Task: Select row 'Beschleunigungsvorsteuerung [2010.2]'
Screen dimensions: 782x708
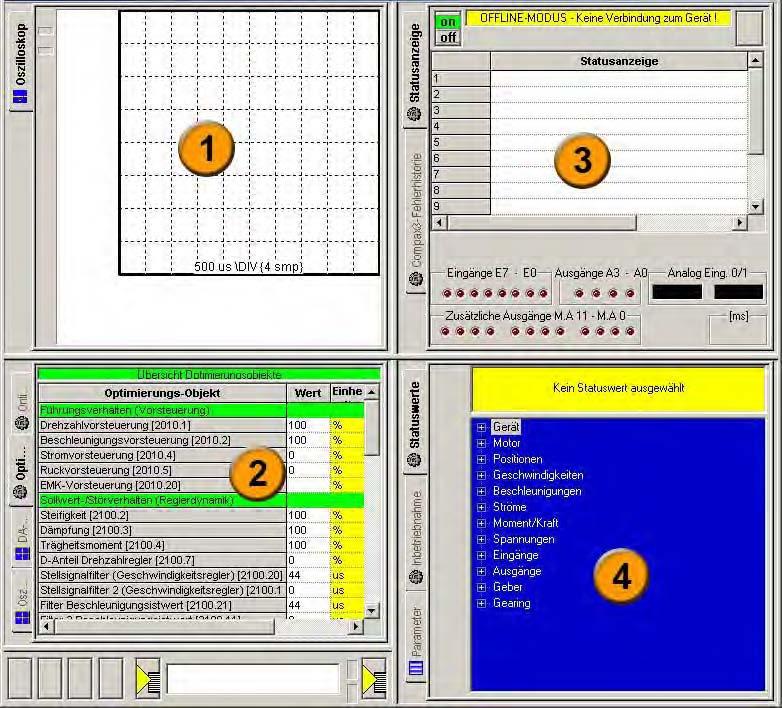Action: point(162,440)
